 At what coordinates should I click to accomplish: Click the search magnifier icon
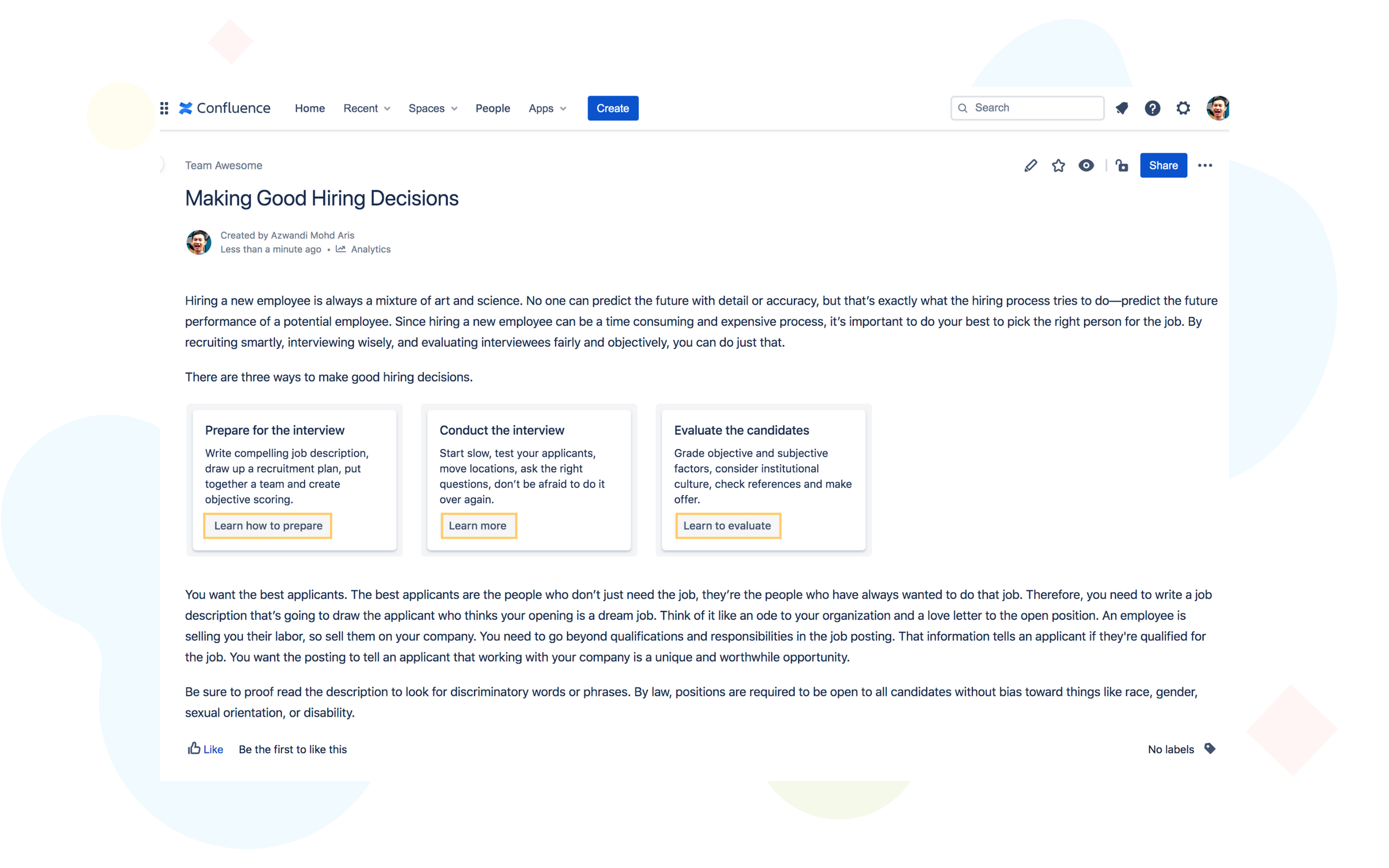click(963, 108)
